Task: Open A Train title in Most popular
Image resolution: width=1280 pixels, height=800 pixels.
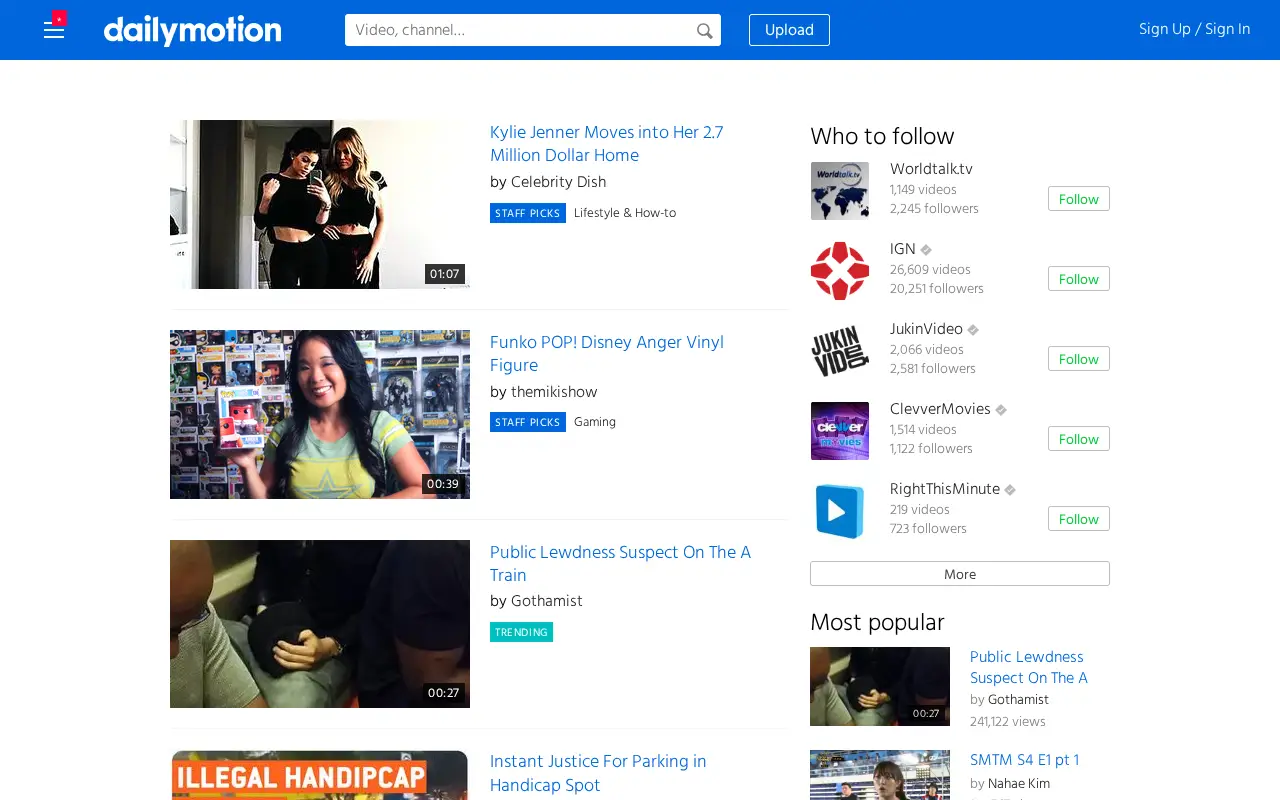Action: click(x=1028, y=667)
